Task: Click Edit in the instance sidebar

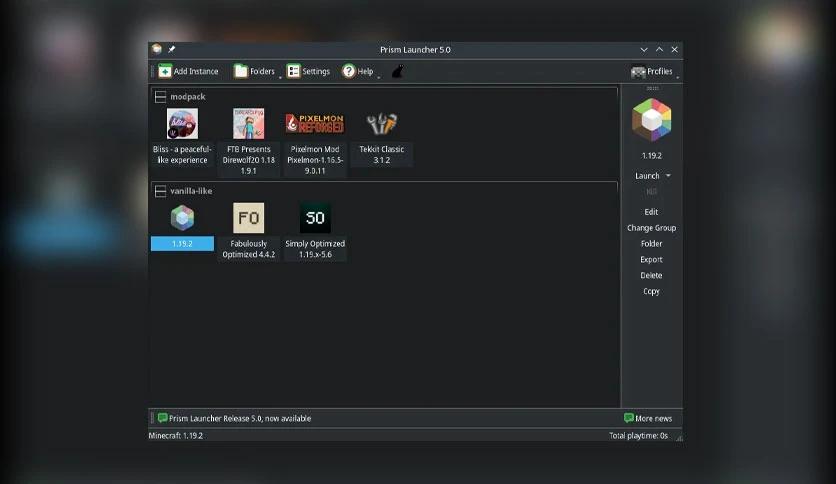Action: coord(651,212)
